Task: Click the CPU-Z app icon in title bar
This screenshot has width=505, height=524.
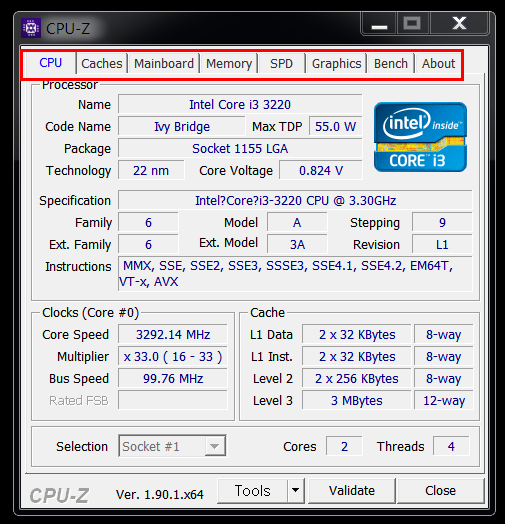Action: [31, 28]
